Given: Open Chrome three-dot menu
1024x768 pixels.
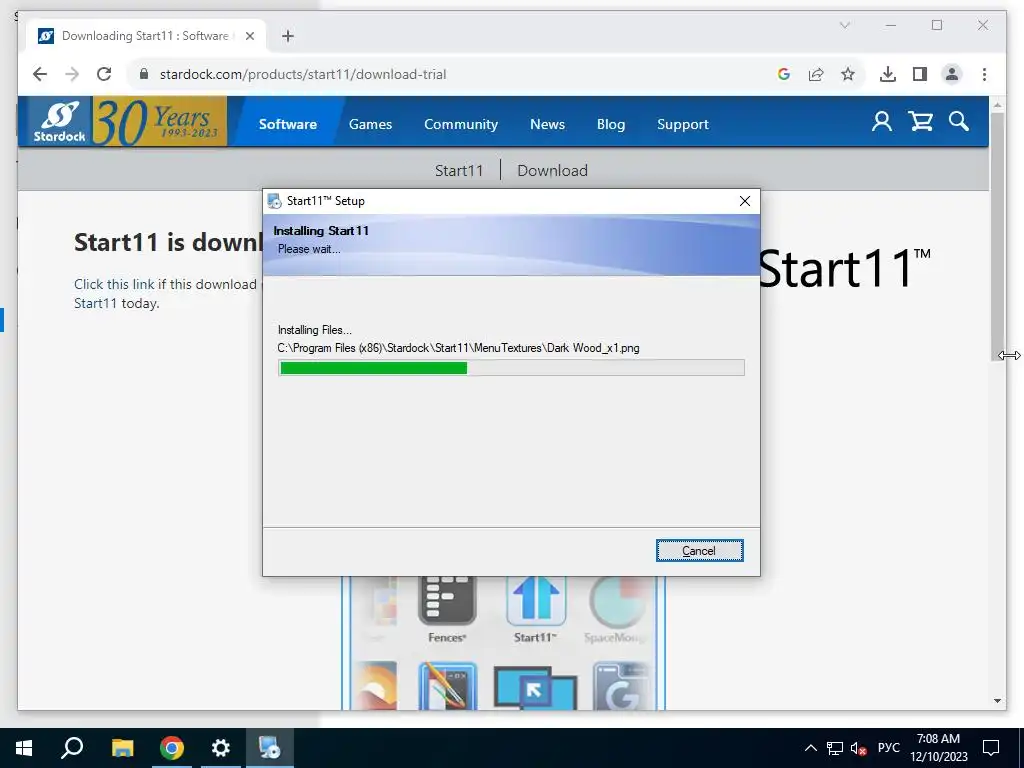Looking at the screenshot, I should (x=984, y=74).
